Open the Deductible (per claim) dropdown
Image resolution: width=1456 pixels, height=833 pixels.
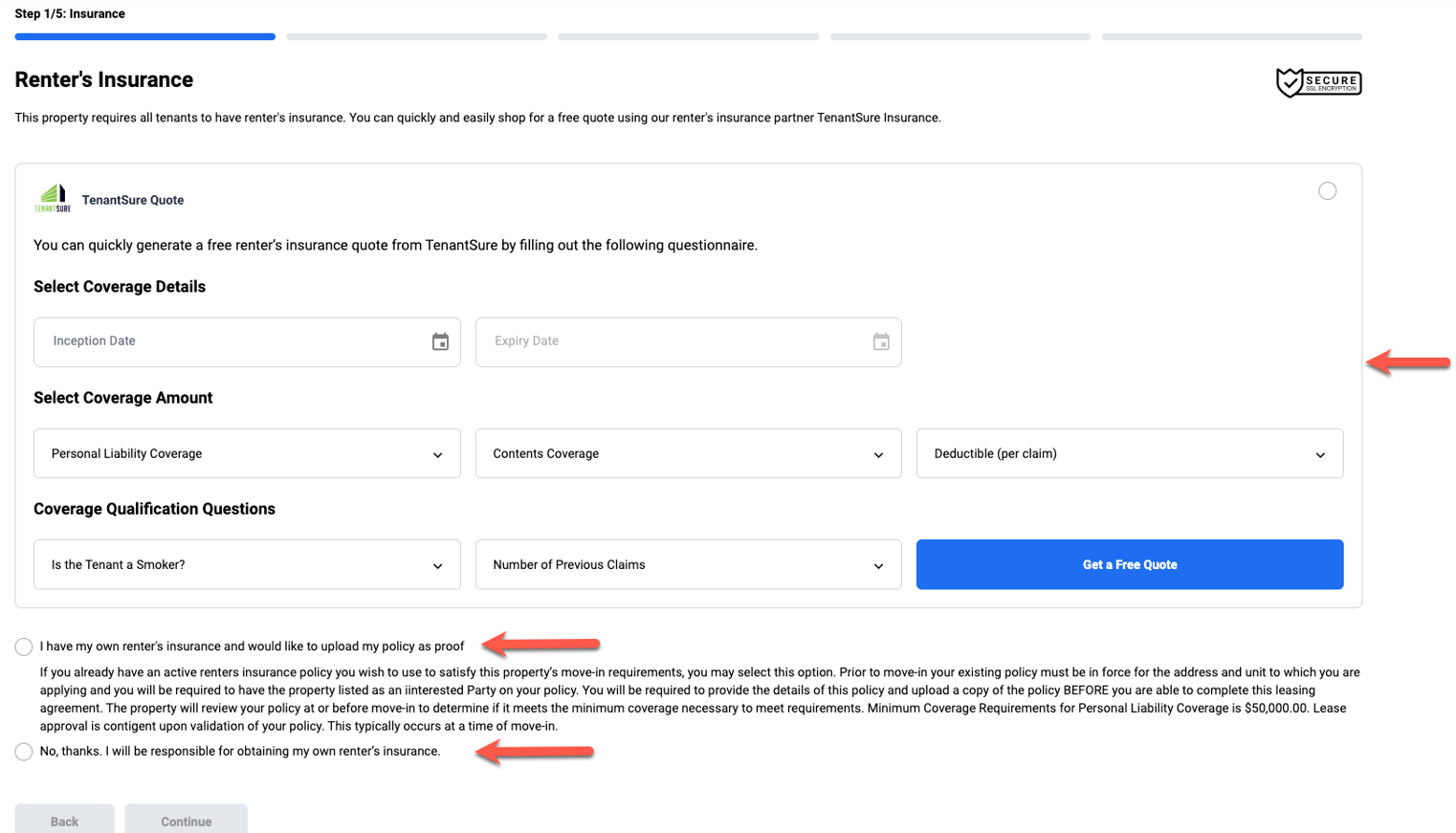coord(1130,453)
